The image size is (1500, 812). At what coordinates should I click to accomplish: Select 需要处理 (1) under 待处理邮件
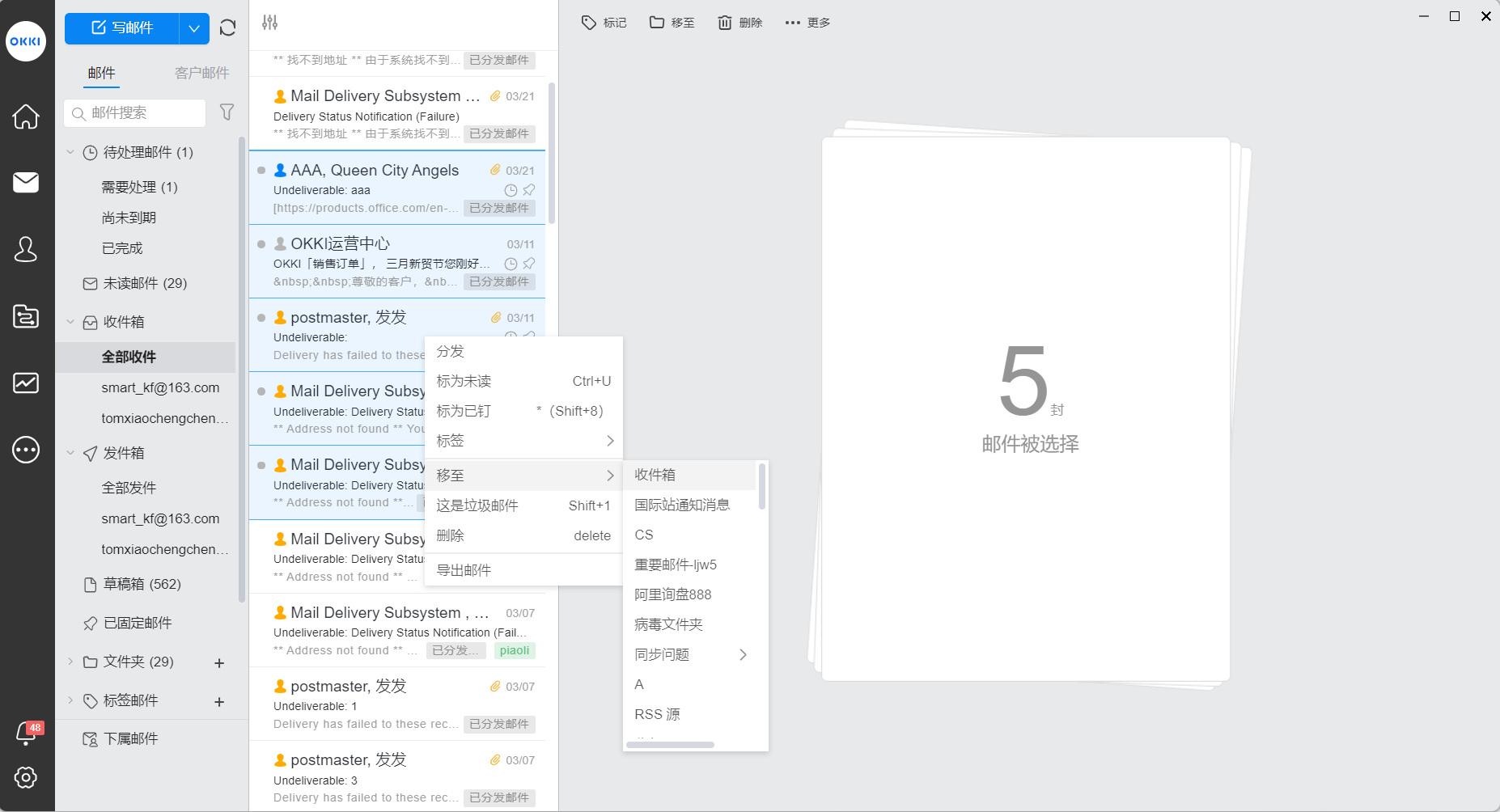(x=146, y=187)
